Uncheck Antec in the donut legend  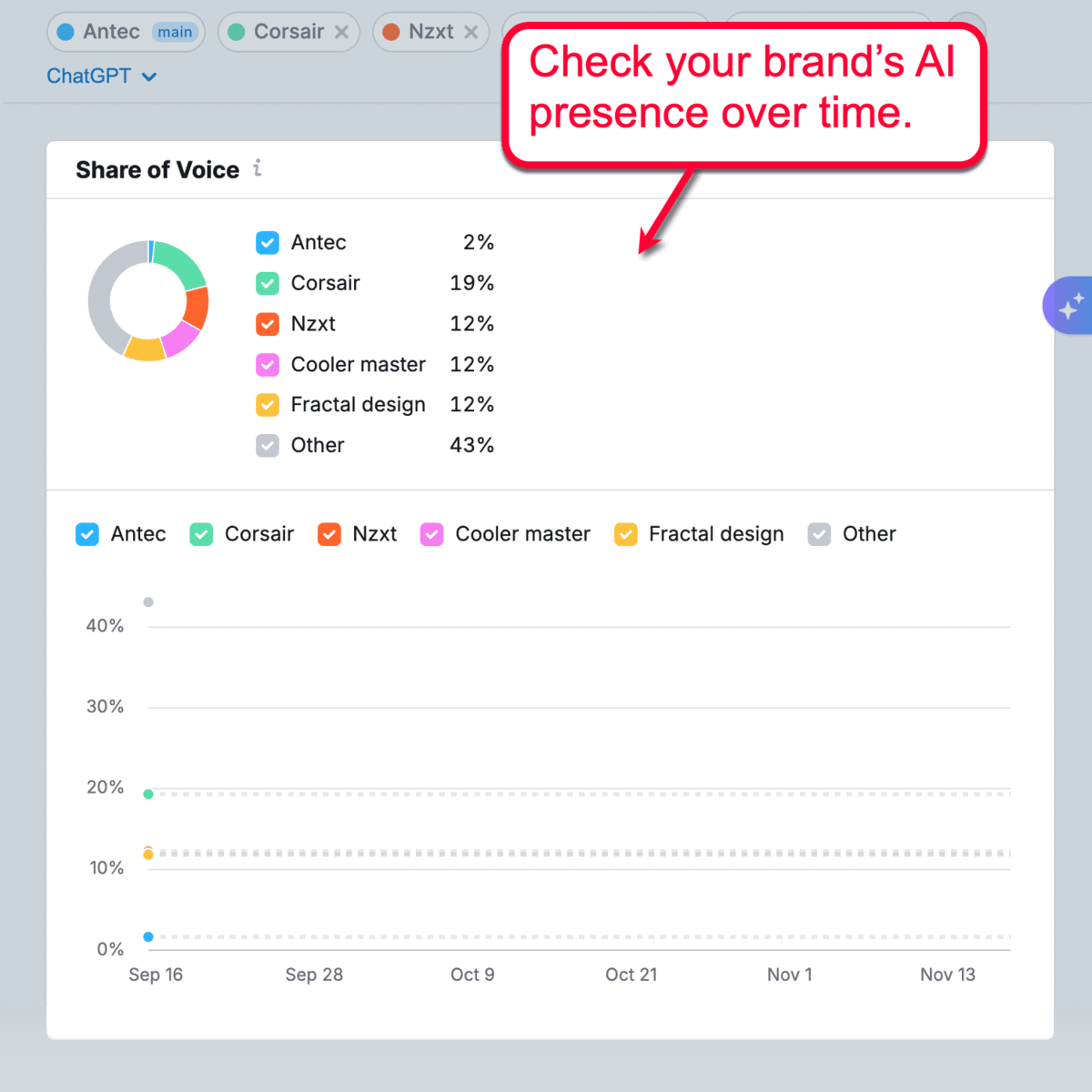coord(268,243)
